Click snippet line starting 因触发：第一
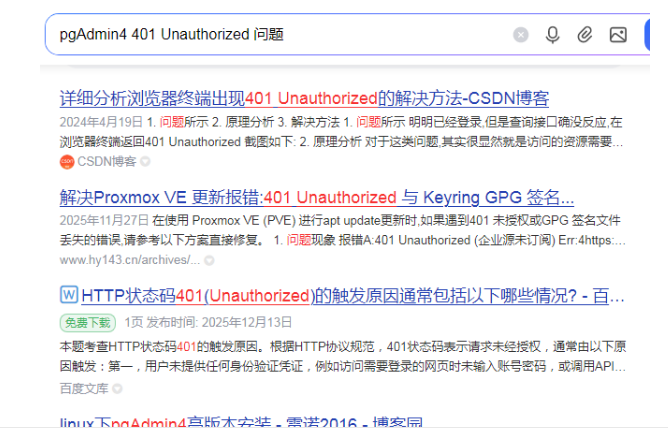 pyautogui.click(x=343, y=366)
